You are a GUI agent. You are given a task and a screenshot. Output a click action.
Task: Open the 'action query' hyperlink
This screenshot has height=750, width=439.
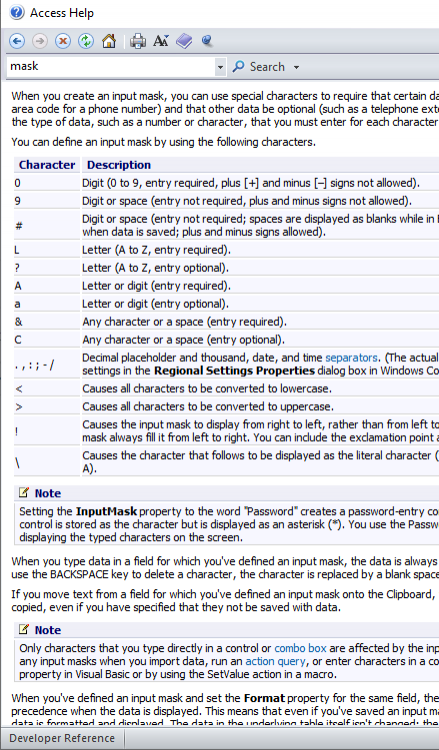click(x=275, y=662)
